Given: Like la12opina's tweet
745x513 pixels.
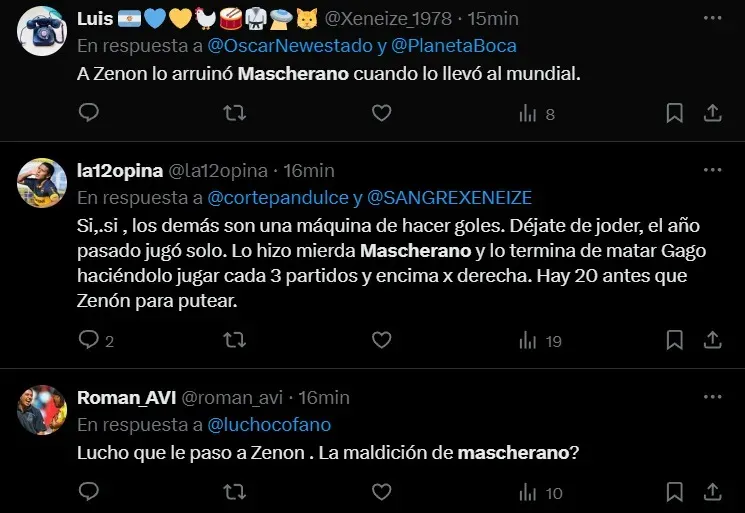Looking at the screenshot, I should (x=381, y=341).
